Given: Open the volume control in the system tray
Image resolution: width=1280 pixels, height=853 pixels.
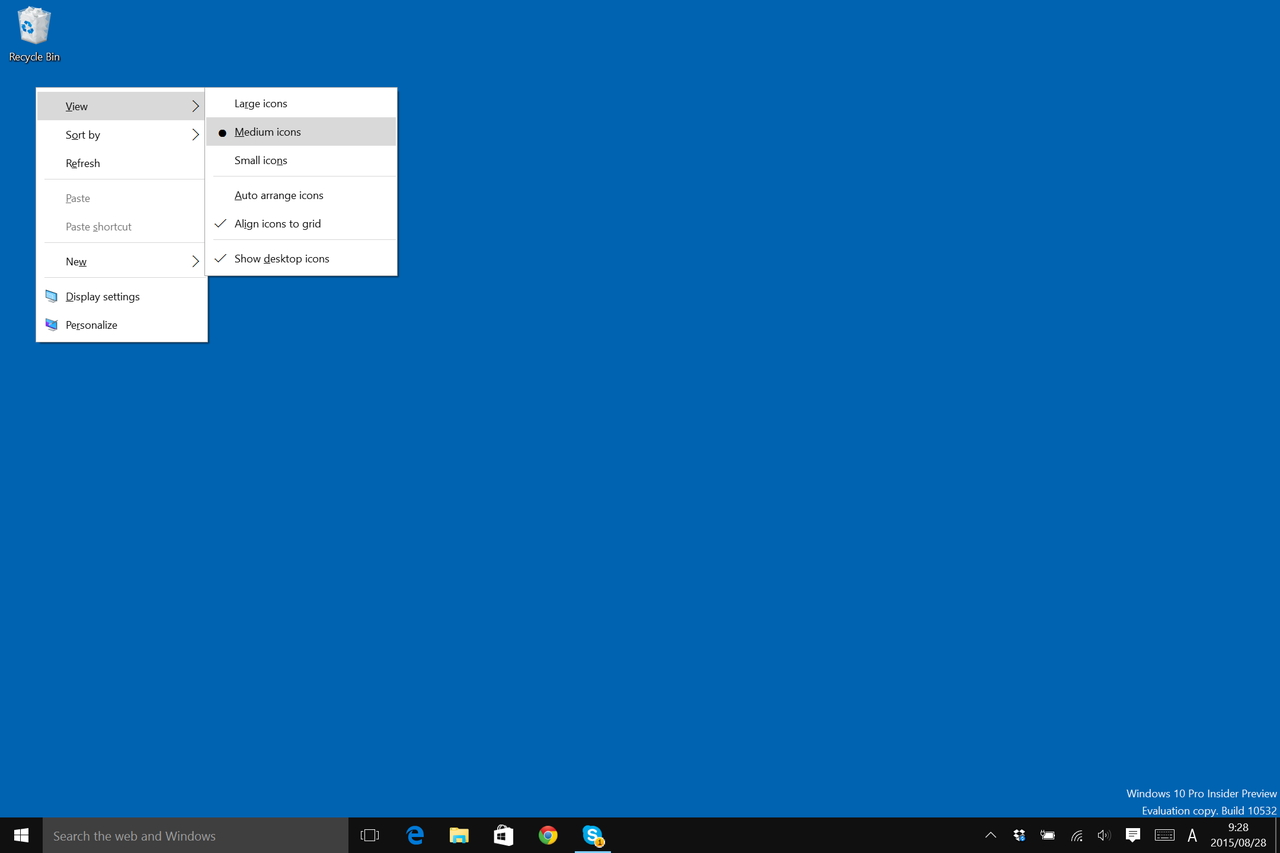Looking at the screenshot, I should pyautogui.click(x=1104, y=835).
